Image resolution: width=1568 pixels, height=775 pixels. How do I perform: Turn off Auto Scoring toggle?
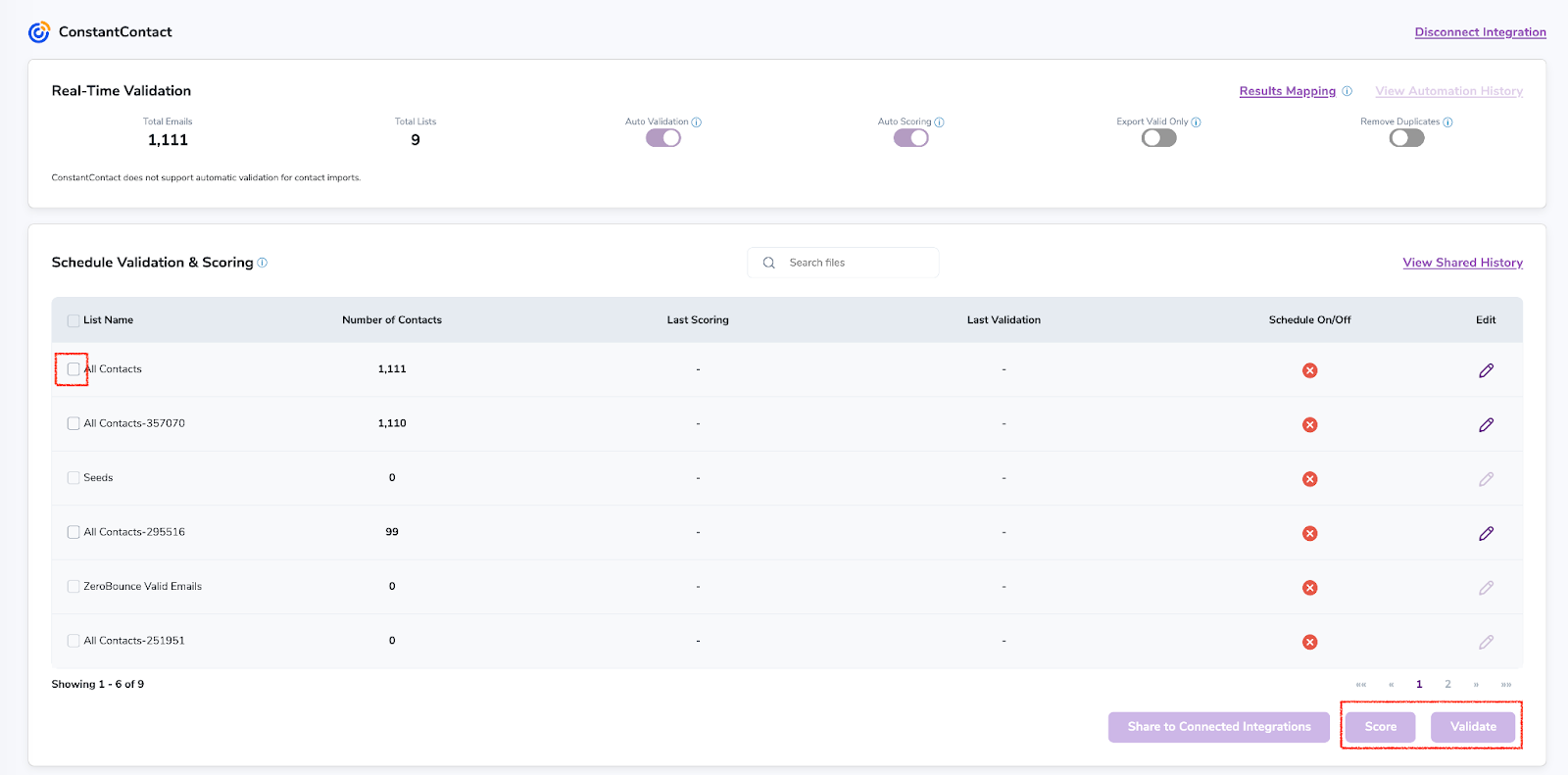(x=911, y=138)
